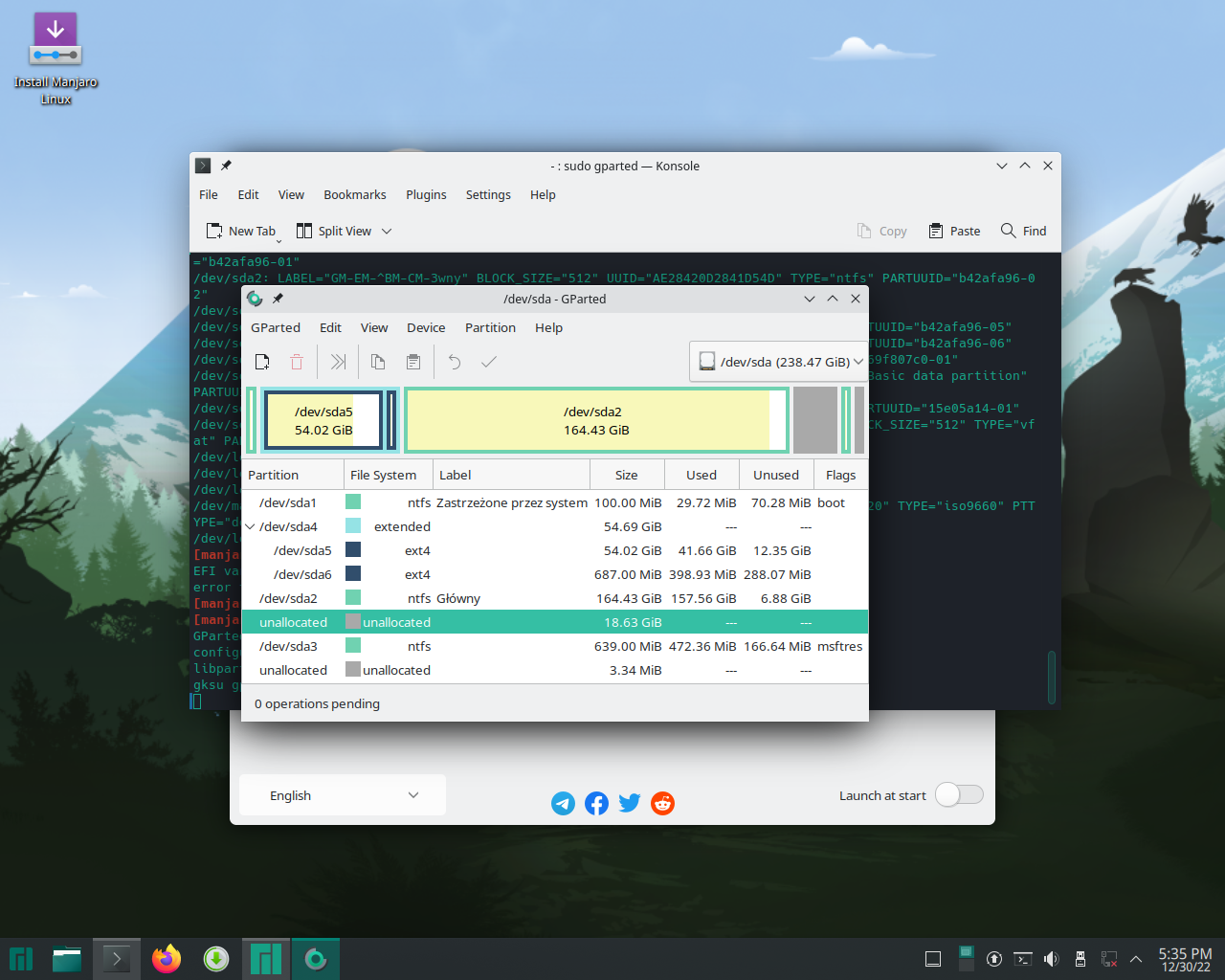Open the Bookmarks menu in Konsole

(x=355, y=194)
